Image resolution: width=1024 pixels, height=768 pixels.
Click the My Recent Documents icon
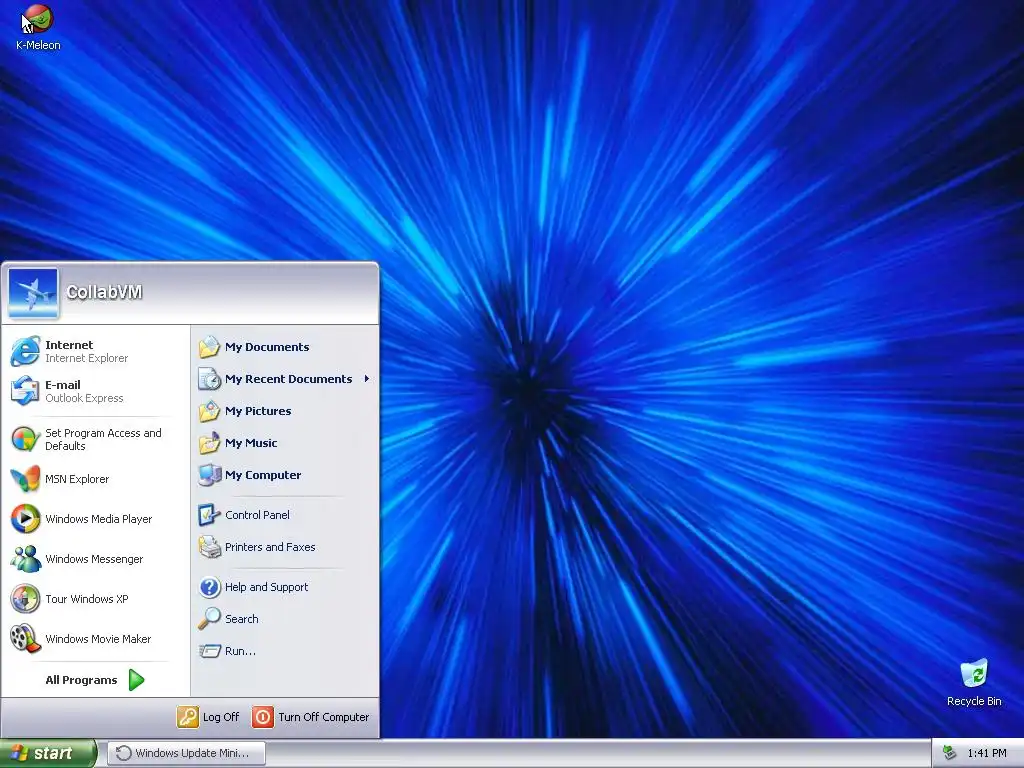click(210, 379)
